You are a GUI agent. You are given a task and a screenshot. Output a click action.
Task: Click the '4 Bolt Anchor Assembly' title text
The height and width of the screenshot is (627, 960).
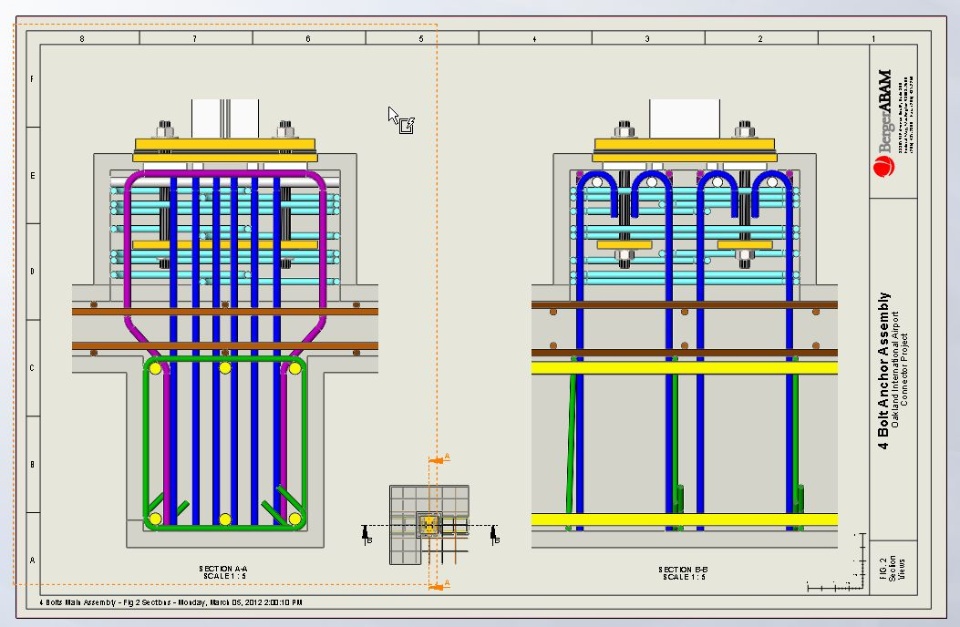tap(883, 370)
